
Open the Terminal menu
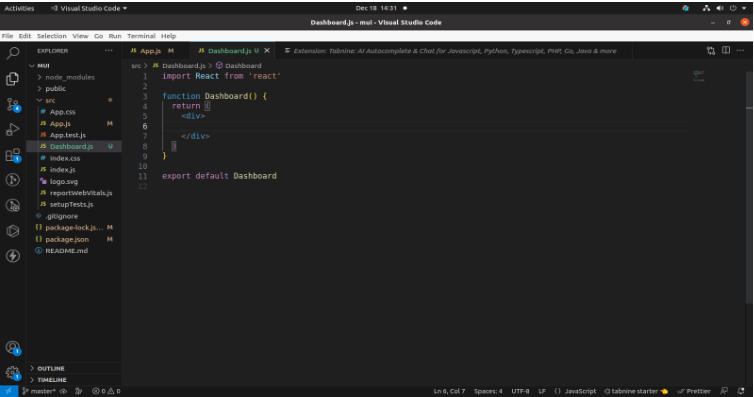point(141,36)
